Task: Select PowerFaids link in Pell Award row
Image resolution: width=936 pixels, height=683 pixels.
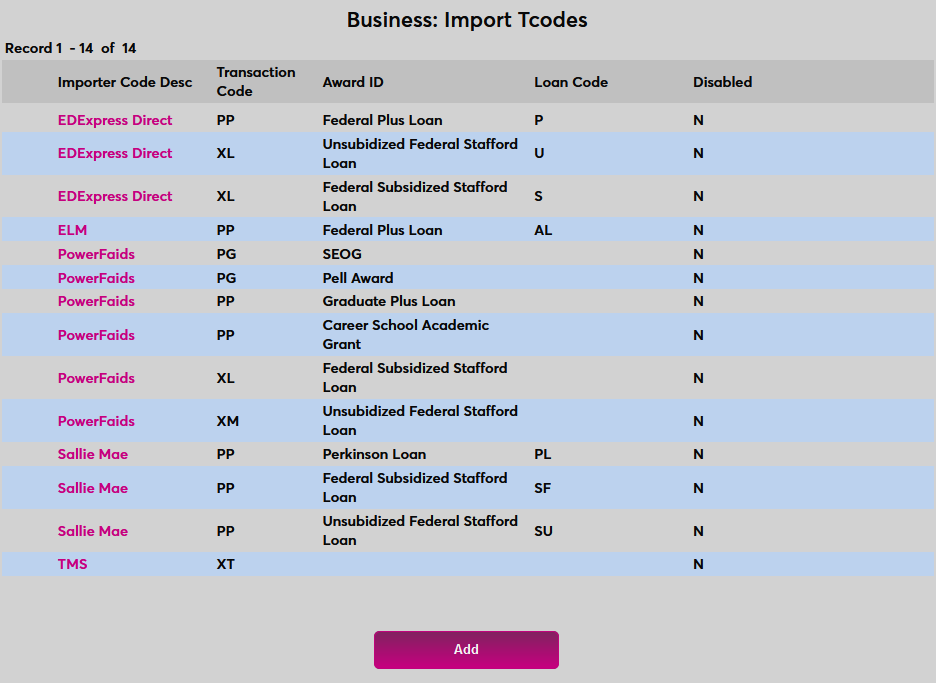Action: point(96,278)
